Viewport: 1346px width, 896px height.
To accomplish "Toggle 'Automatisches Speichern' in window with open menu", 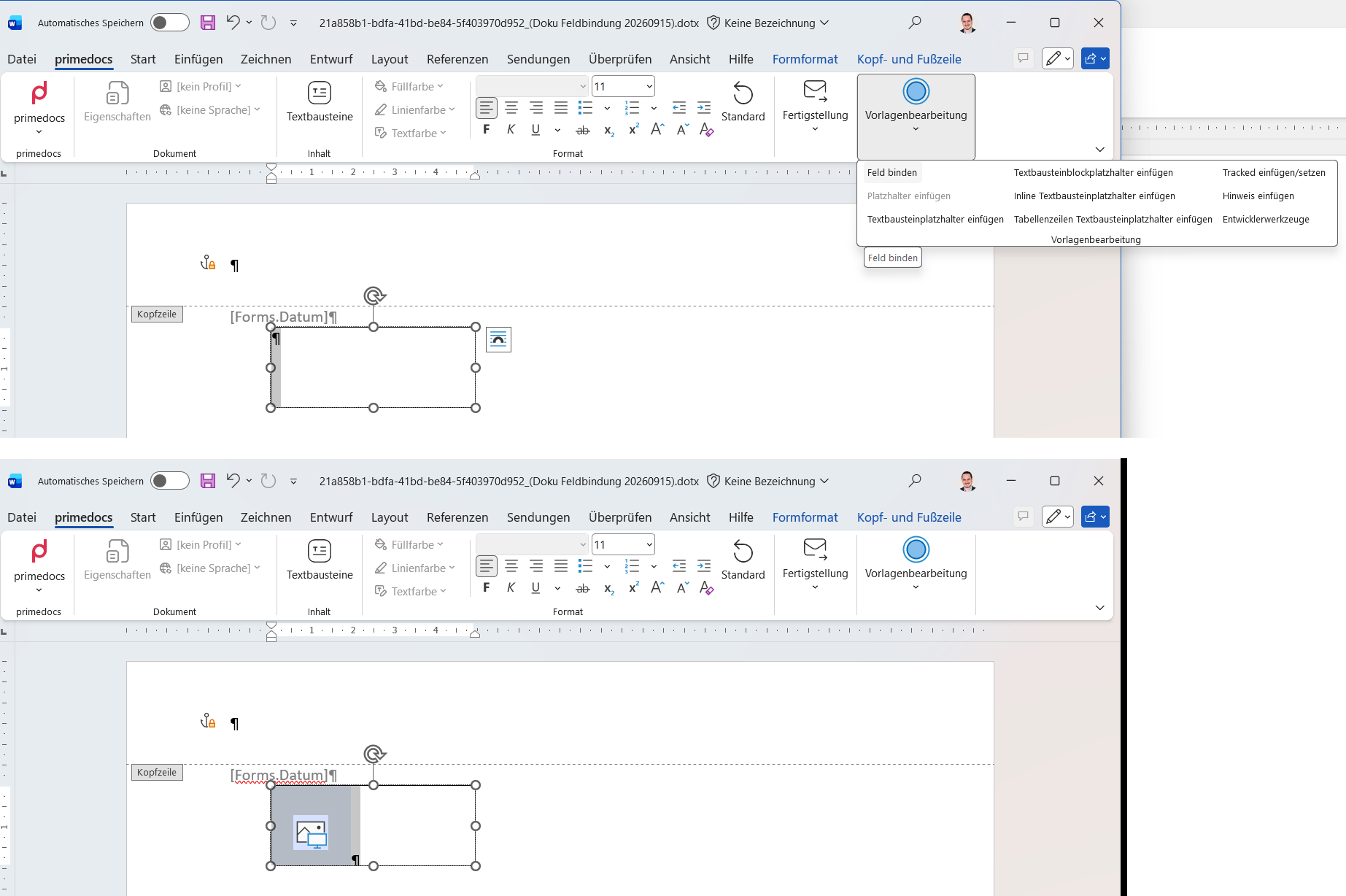I will click(169, 23).
